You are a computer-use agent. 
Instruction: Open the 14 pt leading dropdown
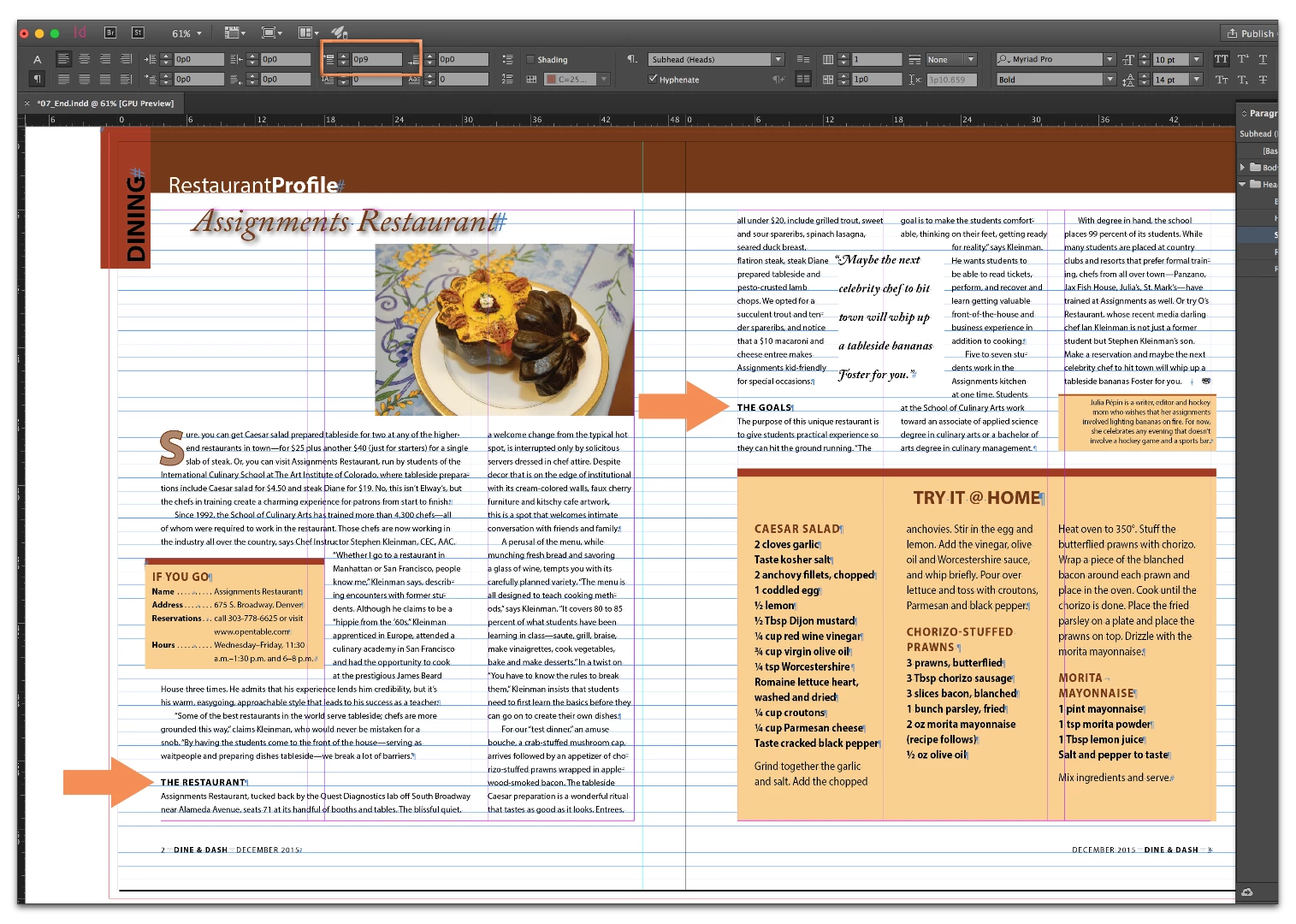[x=1197, y=79]
